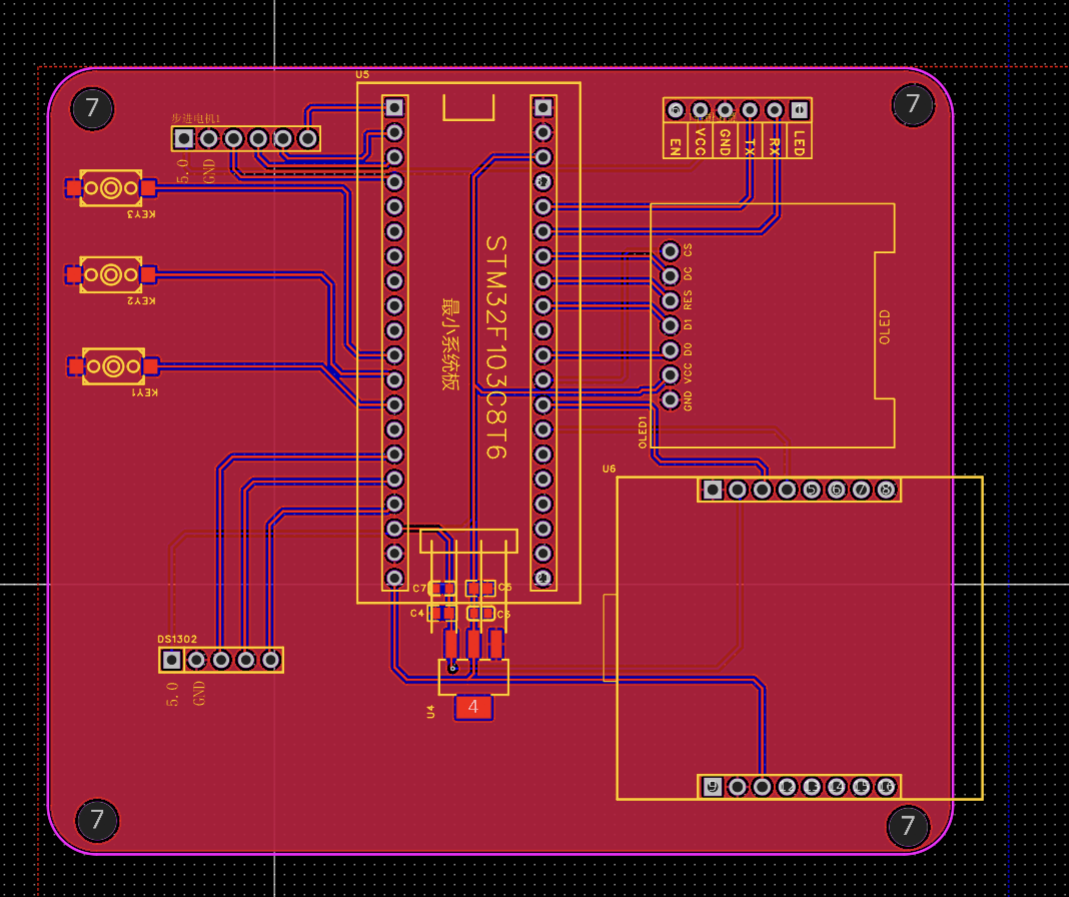Image resolution: width=1069 pixels, height=897 pixels.
Task: Select the top-left mounting hole 7
Action: click(92, 108)
